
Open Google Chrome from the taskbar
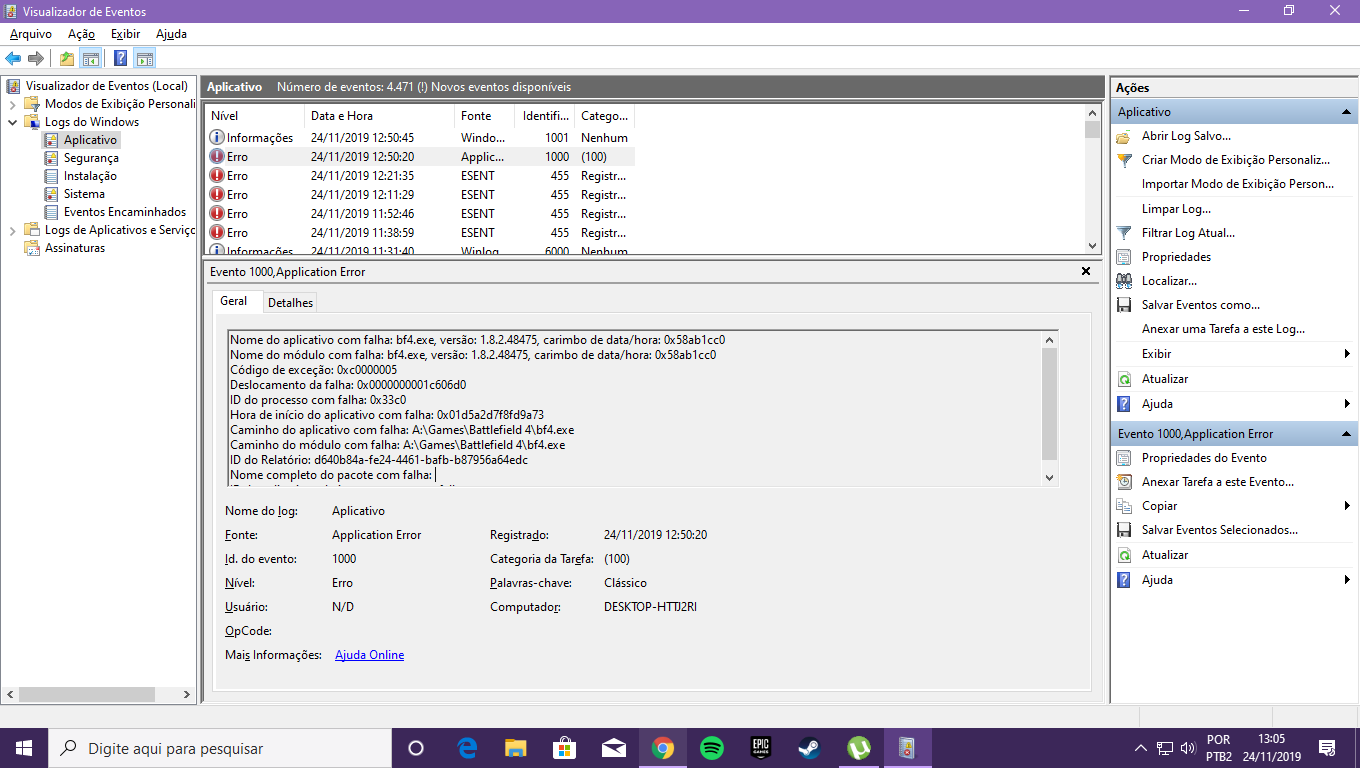662,748
